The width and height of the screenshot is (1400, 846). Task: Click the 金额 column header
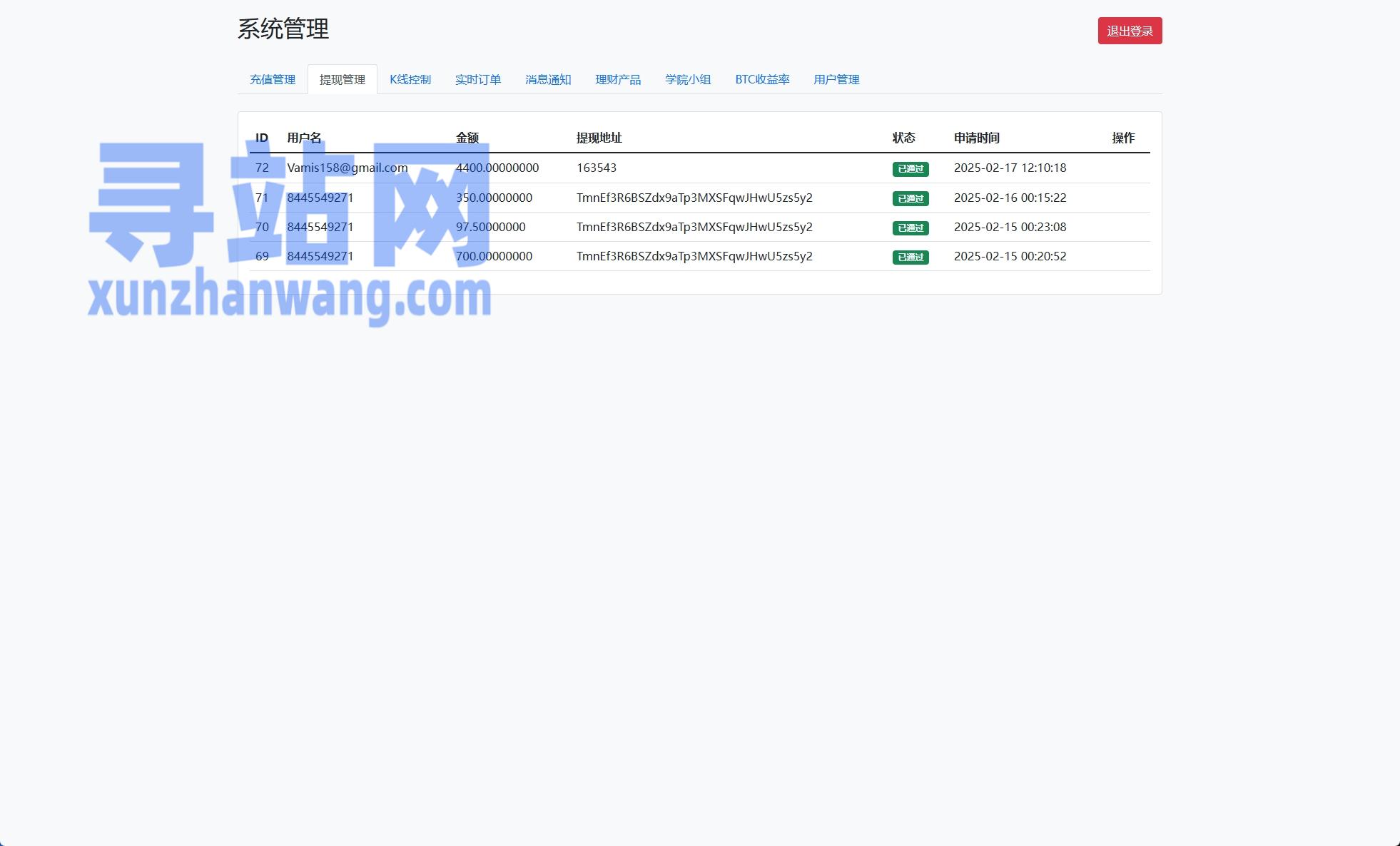pyautogui.click(x=467, y=138)
